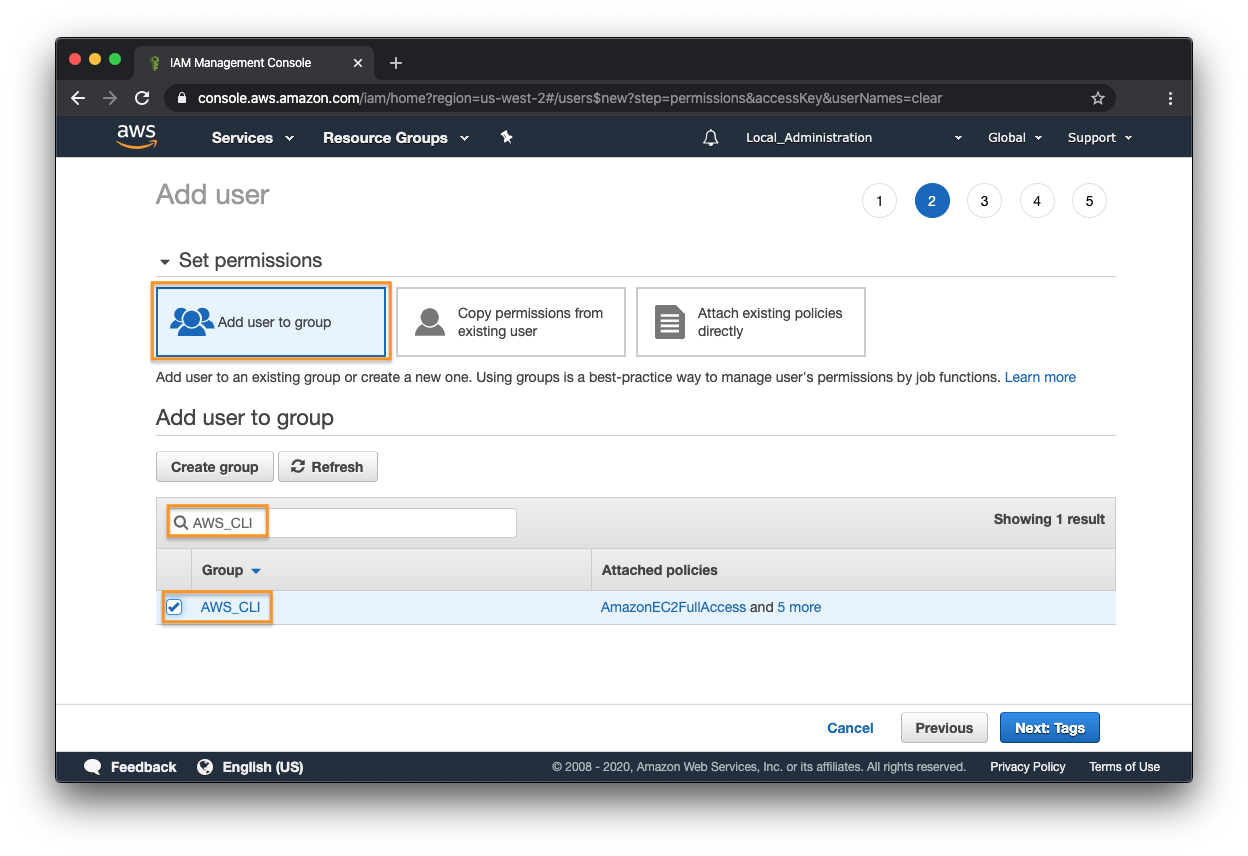This screenshot has width=1248, height=856.
Task: Sort by the Group column header
Action: point(231,570)
